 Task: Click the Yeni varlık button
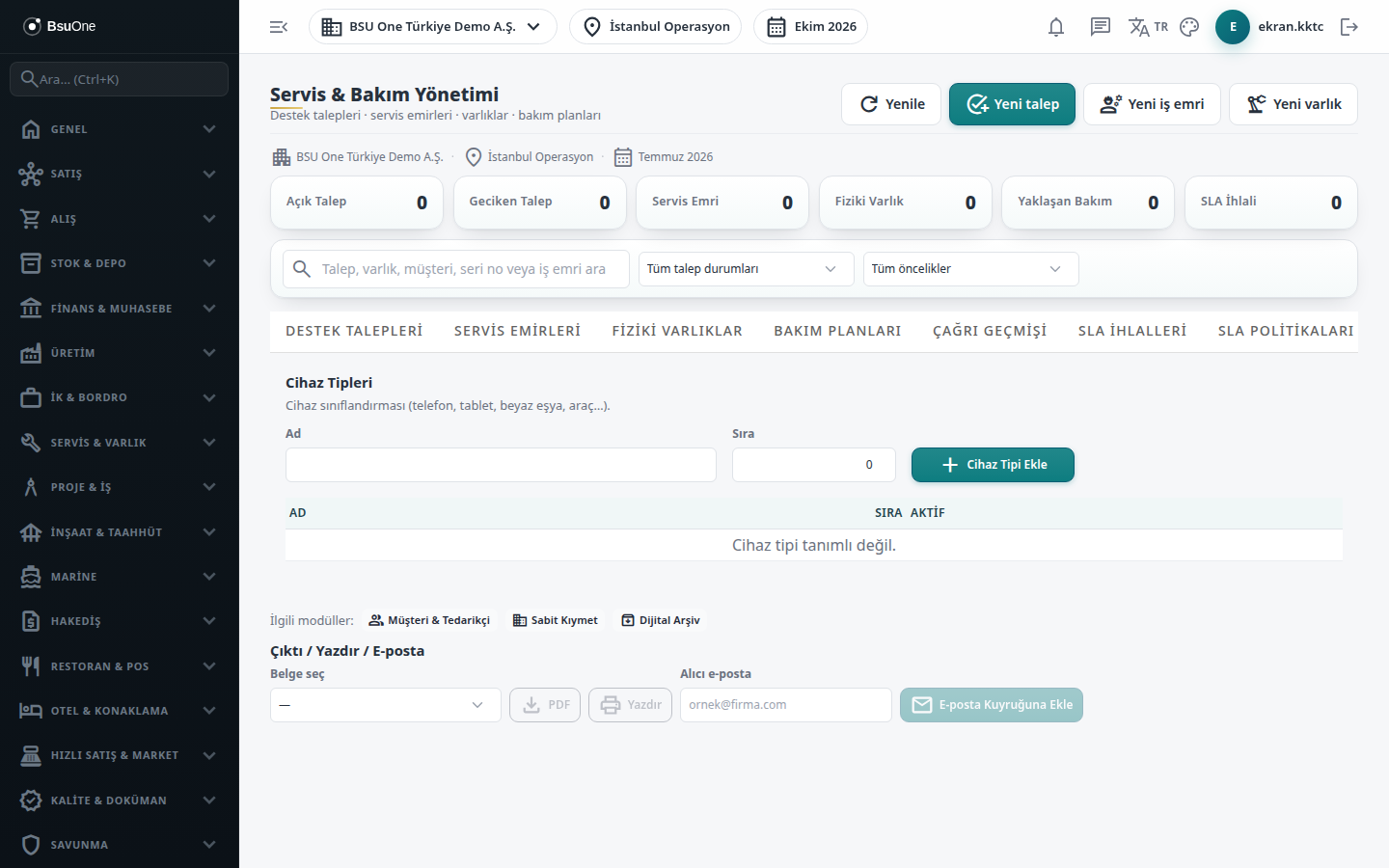pyautogui.click(x=1293, y=104)
